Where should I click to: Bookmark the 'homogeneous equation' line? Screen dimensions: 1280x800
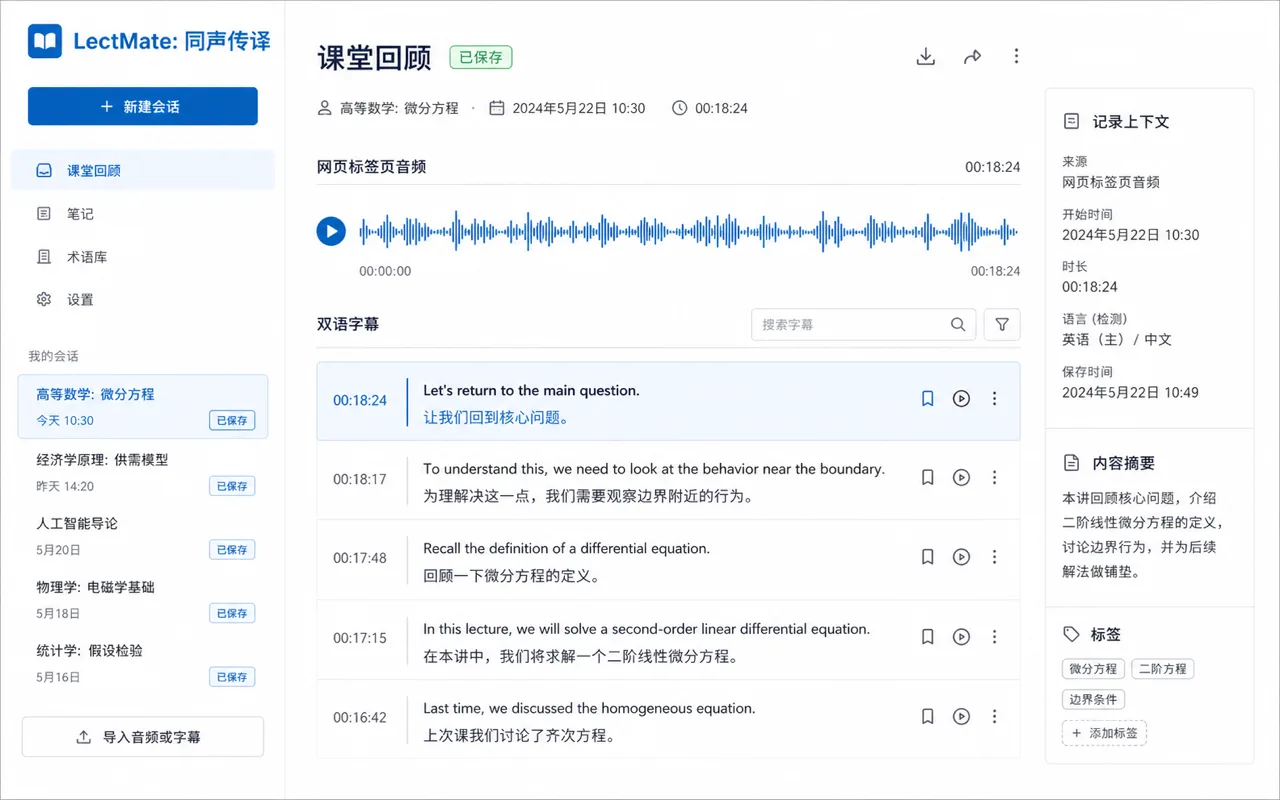point(928,716)
